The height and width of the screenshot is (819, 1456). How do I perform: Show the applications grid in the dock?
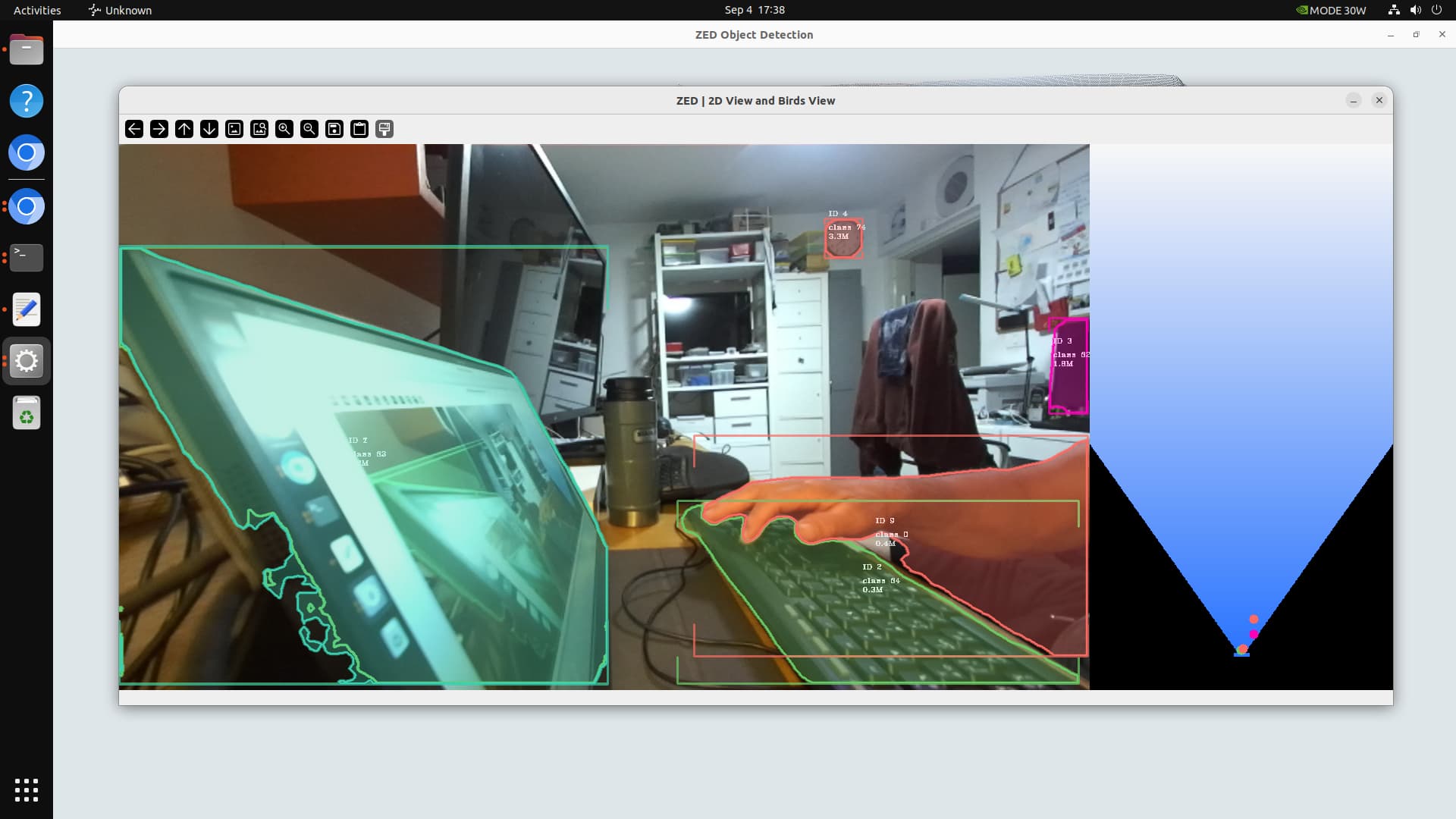27,789
